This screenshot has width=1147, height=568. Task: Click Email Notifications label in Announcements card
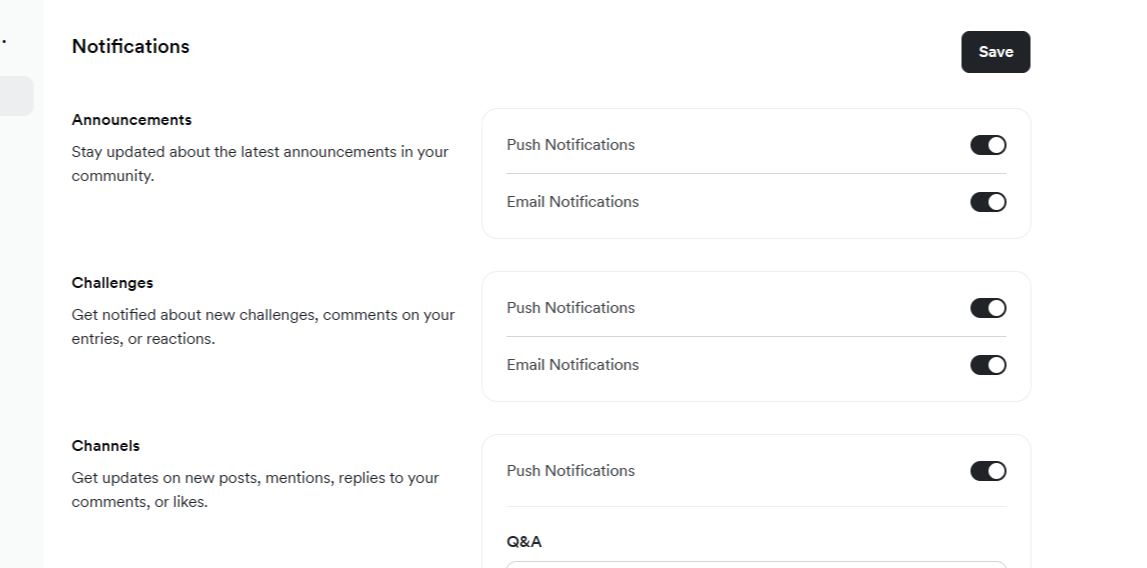573,202
